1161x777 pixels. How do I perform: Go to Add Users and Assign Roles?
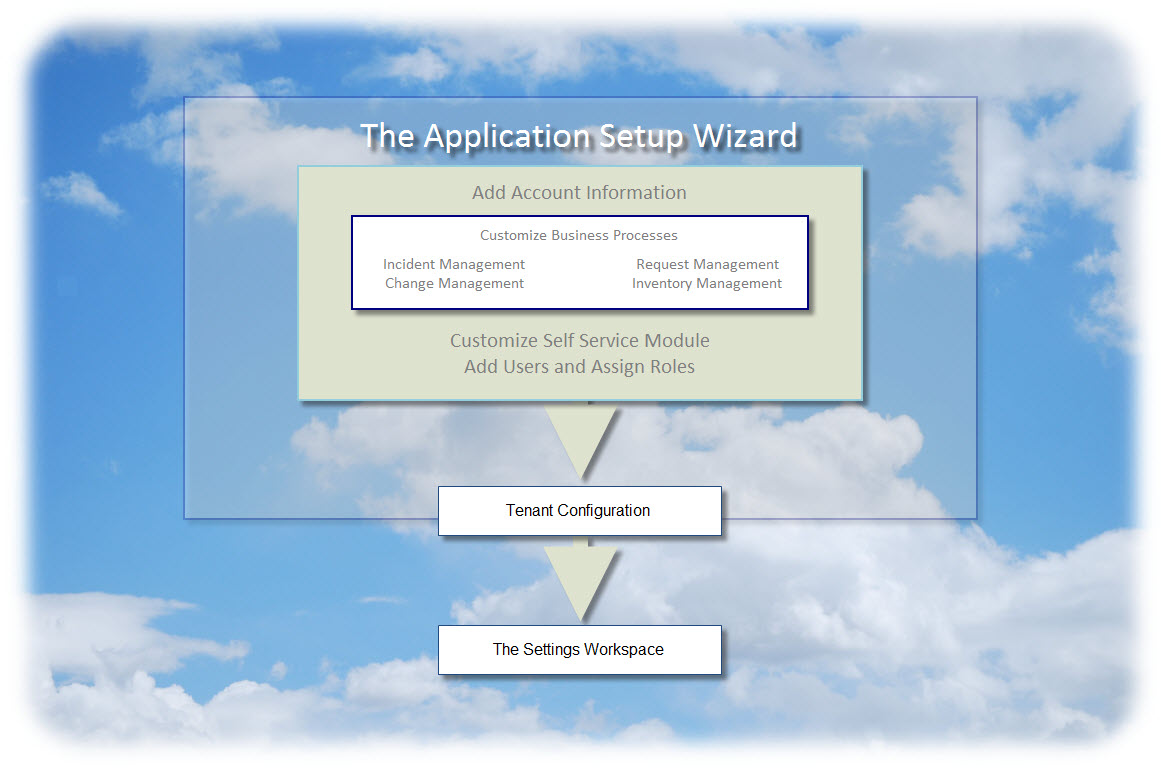(579, 367)
